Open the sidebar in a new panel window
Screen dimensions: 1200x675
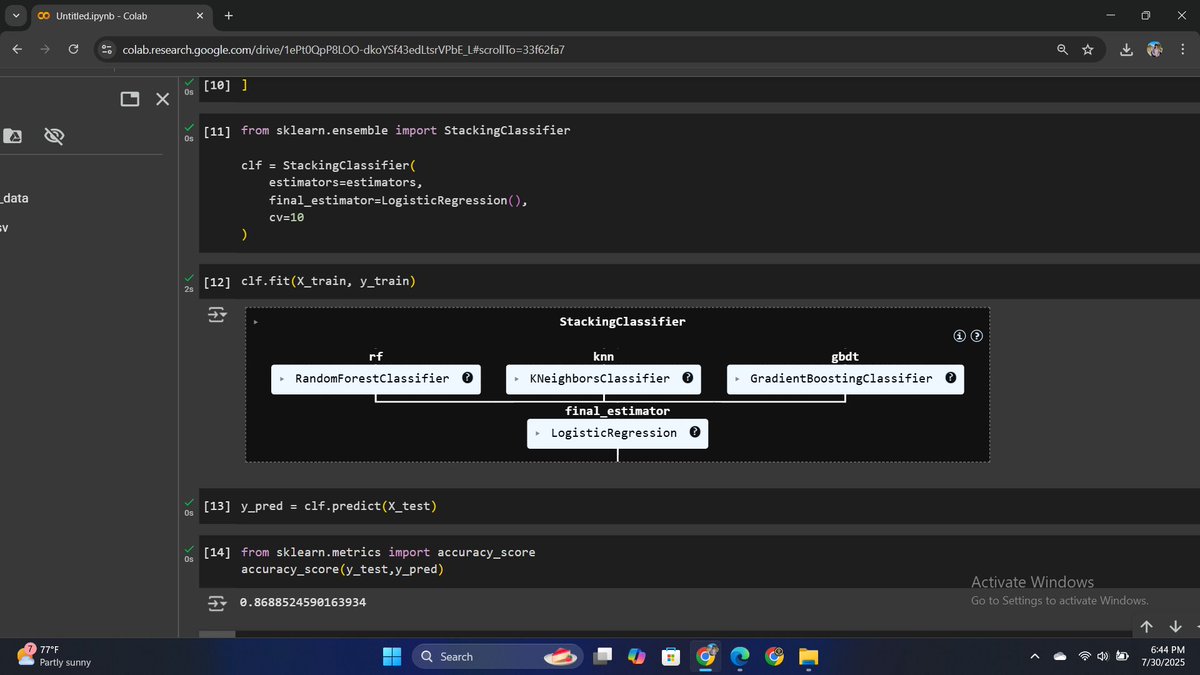[130, 99]
